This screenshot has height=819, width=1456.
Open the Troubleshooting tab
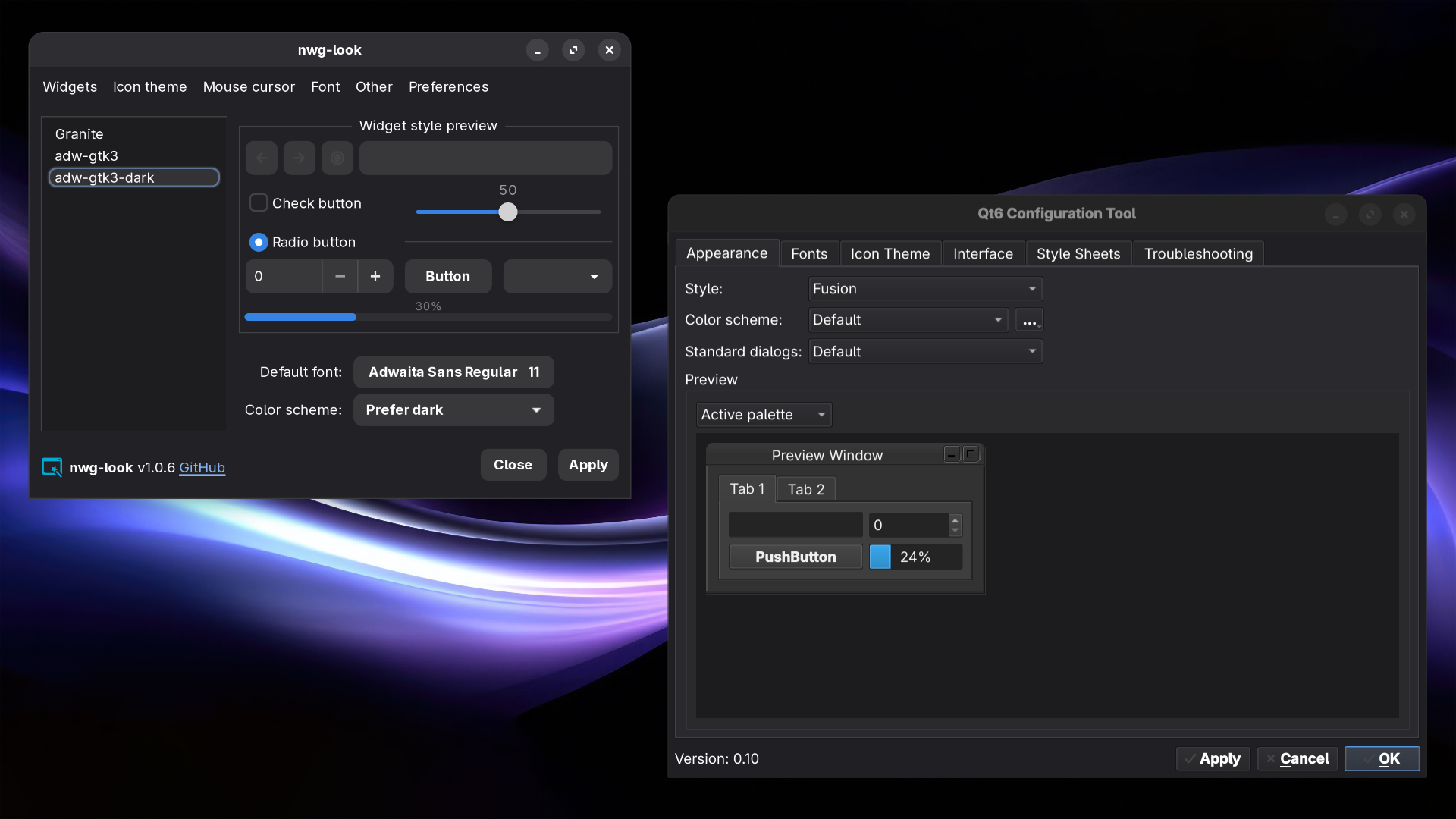click(1198, 254)
